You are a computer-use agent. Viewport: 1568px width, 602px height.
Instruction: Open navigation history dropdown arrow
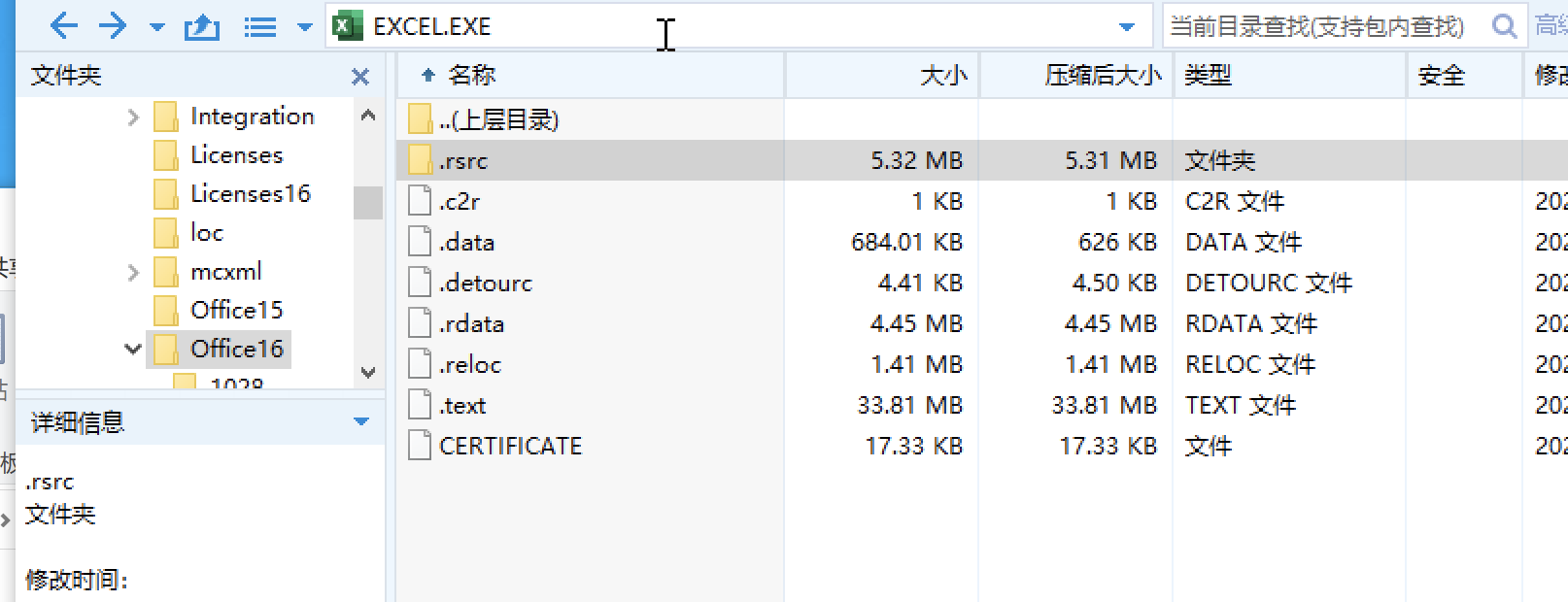156,27
